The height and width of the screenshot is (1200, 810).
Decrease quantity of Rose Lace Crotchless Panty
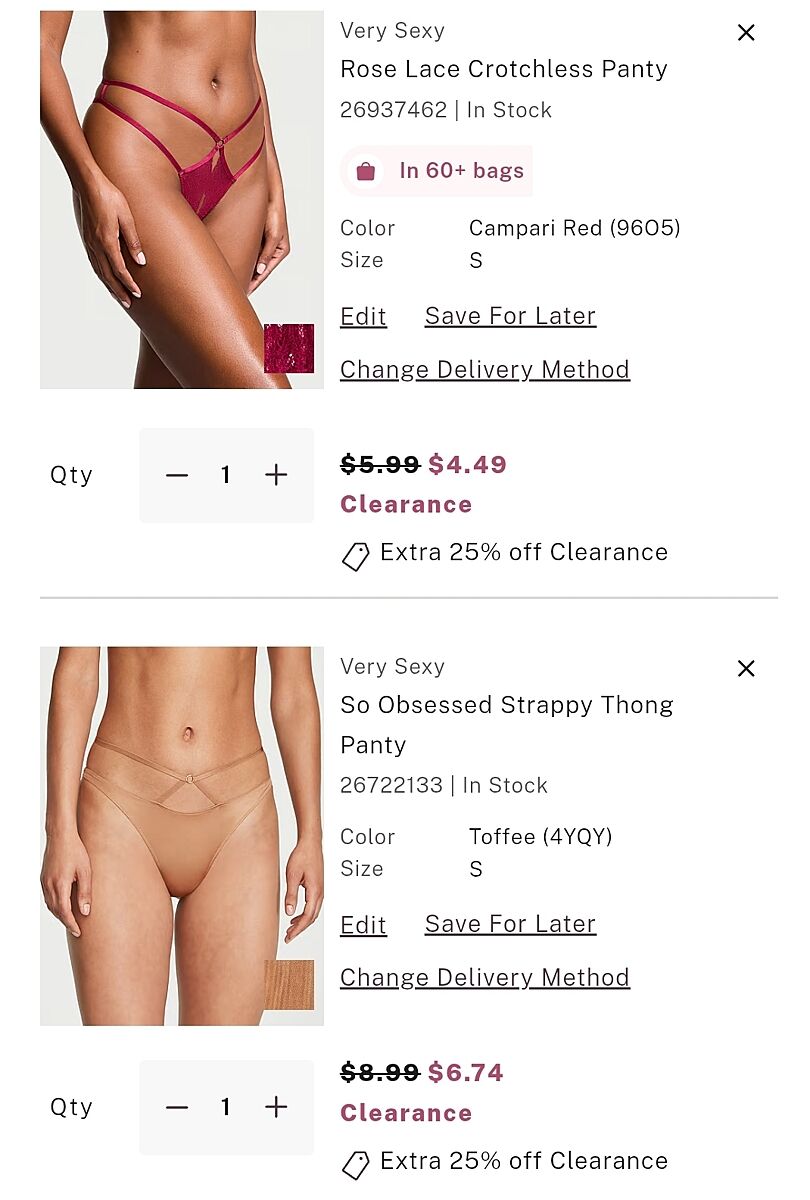[177, 475]
